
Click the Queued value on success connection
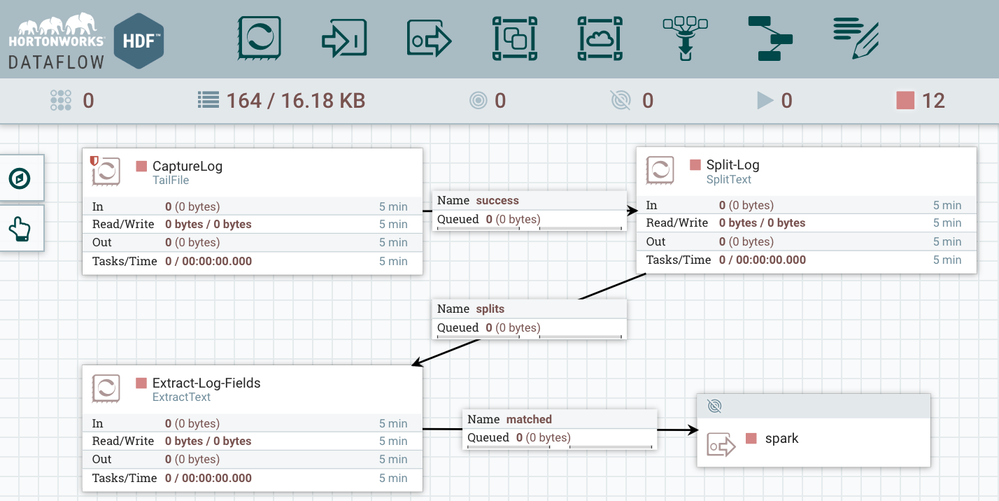click(x=513, y=219)
